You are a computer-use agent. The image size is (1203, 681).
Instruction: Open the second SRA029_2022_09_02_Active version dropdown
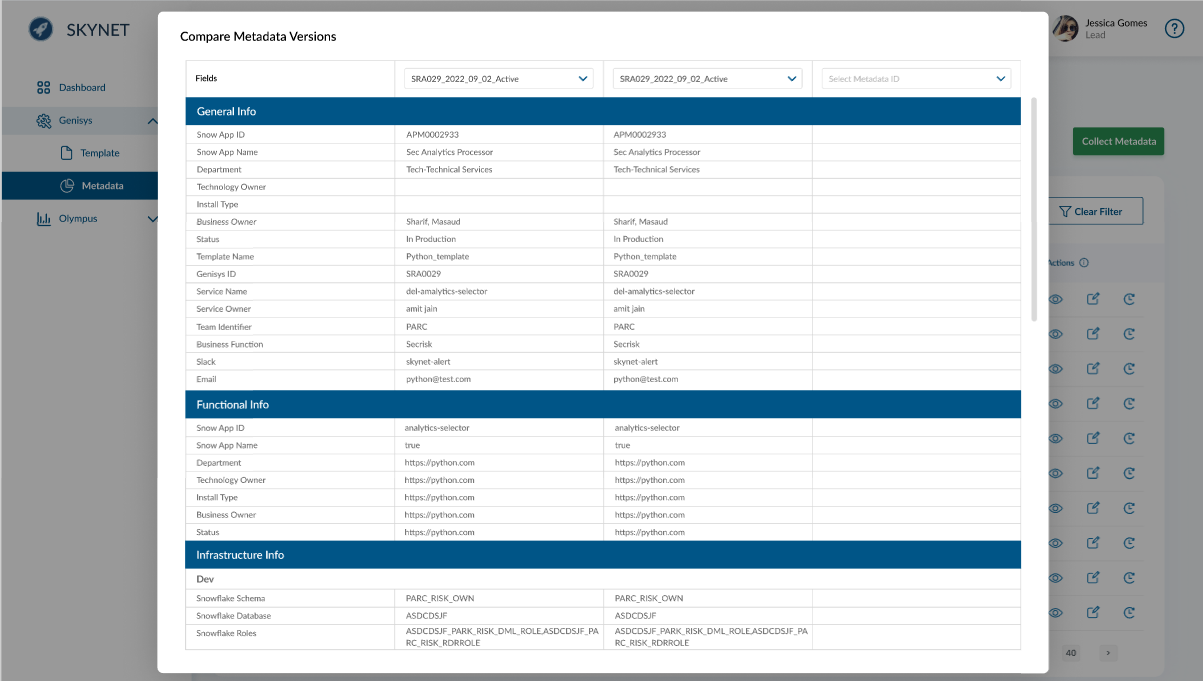[707, 78]
